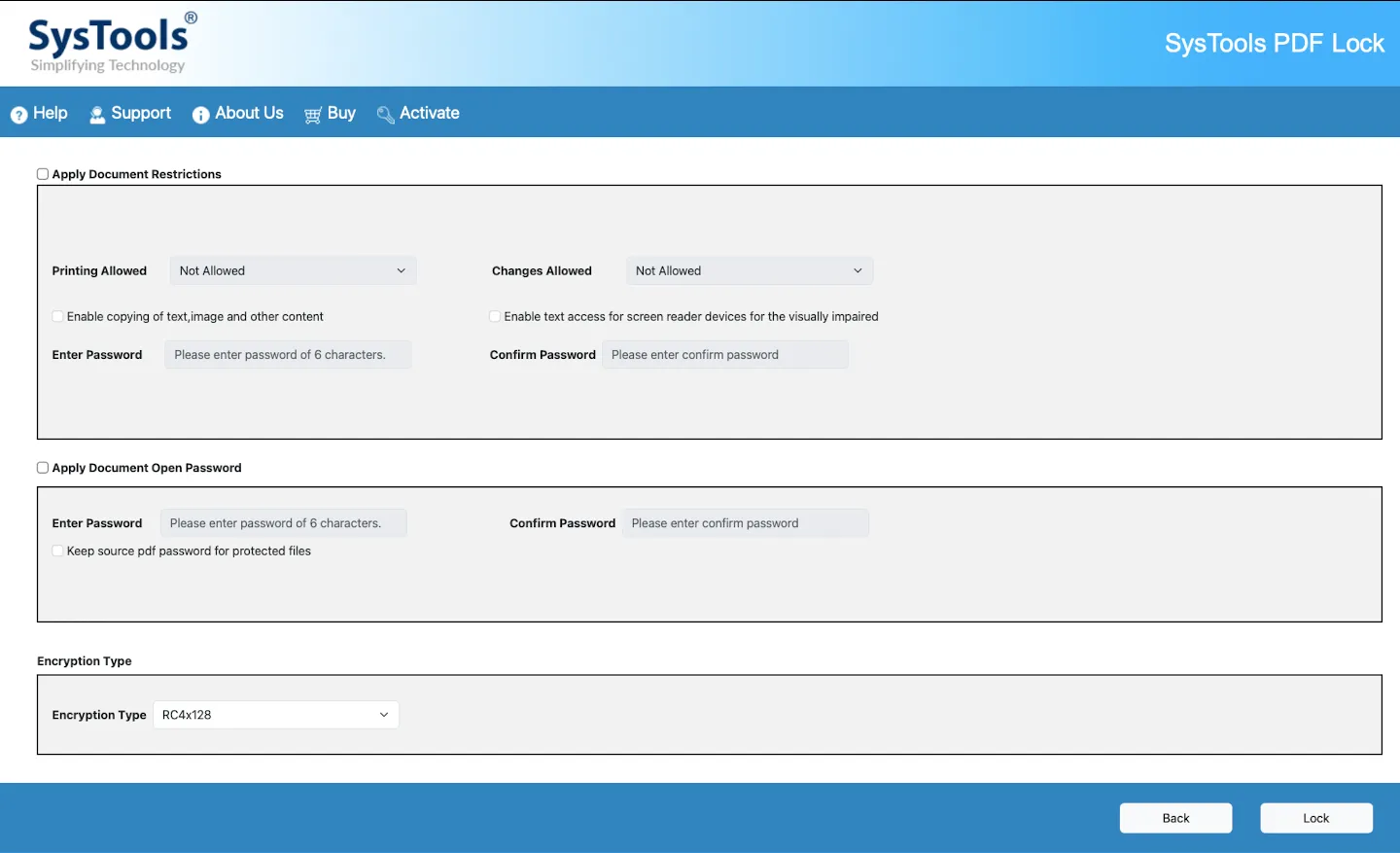Toggle Keep source pdf password checkbox
The image size is (1400, 853).
57,551
